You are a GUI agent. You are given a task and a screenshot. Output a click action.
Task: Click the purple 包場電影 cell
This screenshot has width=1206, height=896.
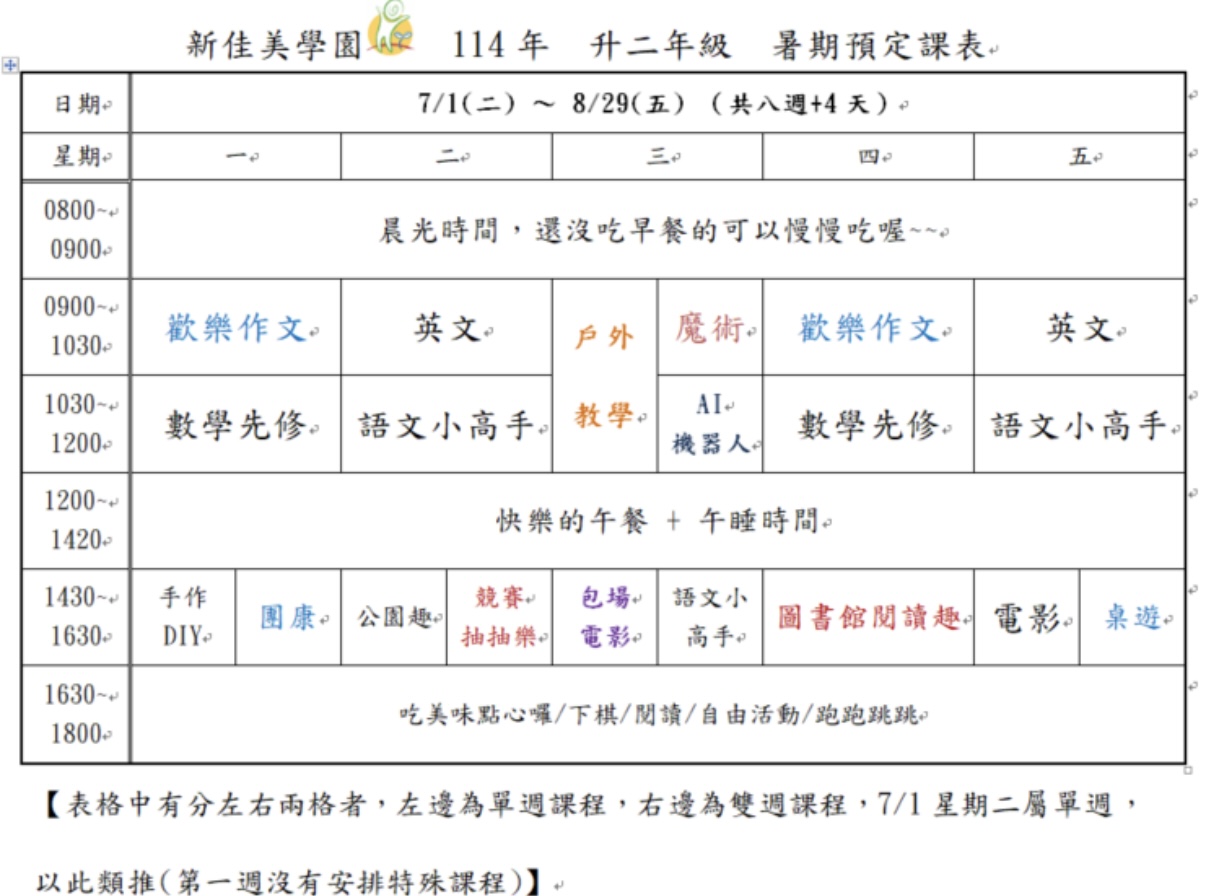pyautogui.click(x=604, y=617)
